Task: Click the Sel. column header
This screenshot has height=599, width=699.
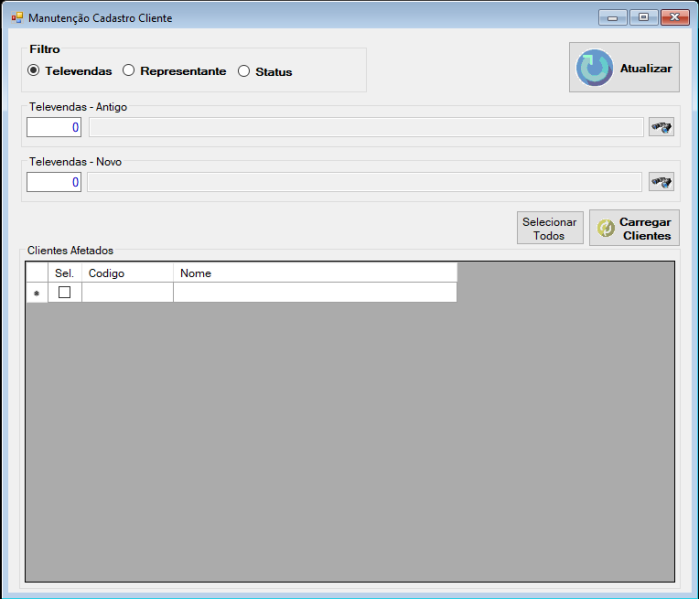Action: point(65,273)
